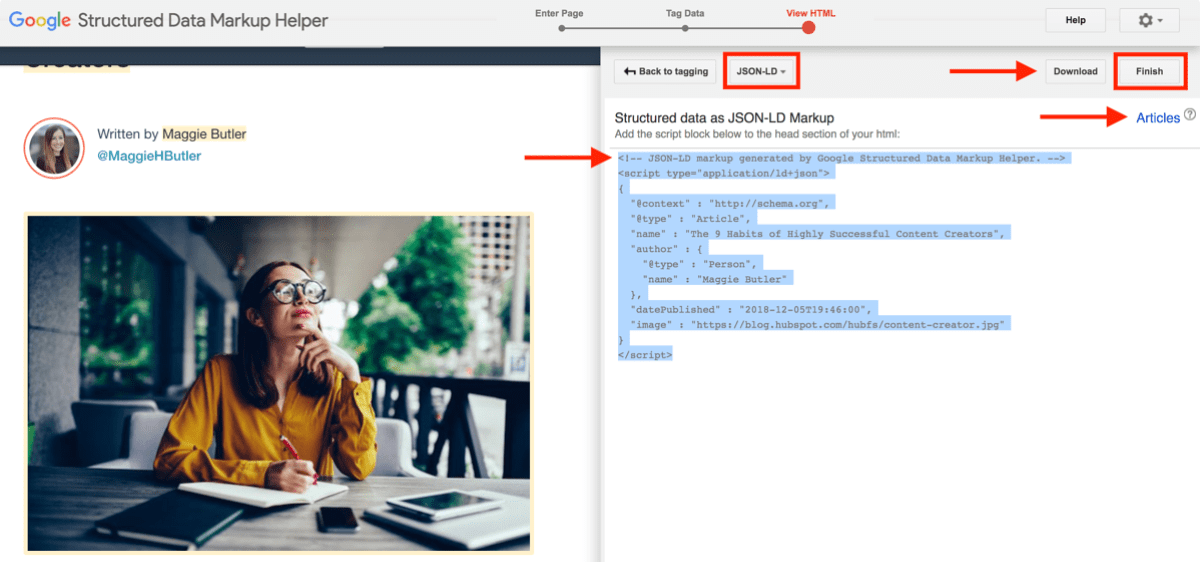Click the Download button
The height and width of the screenshot is (562, 1202).
tap(1075, 71)
